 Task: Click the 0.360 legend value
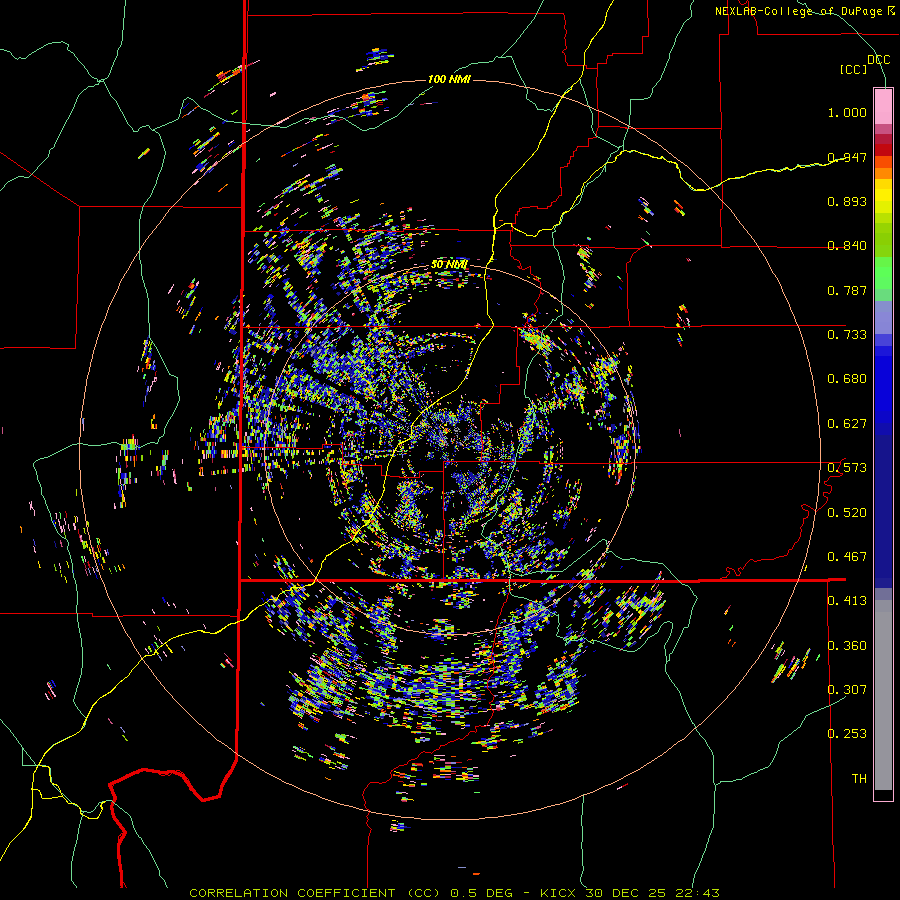click(x=847, y=646)
